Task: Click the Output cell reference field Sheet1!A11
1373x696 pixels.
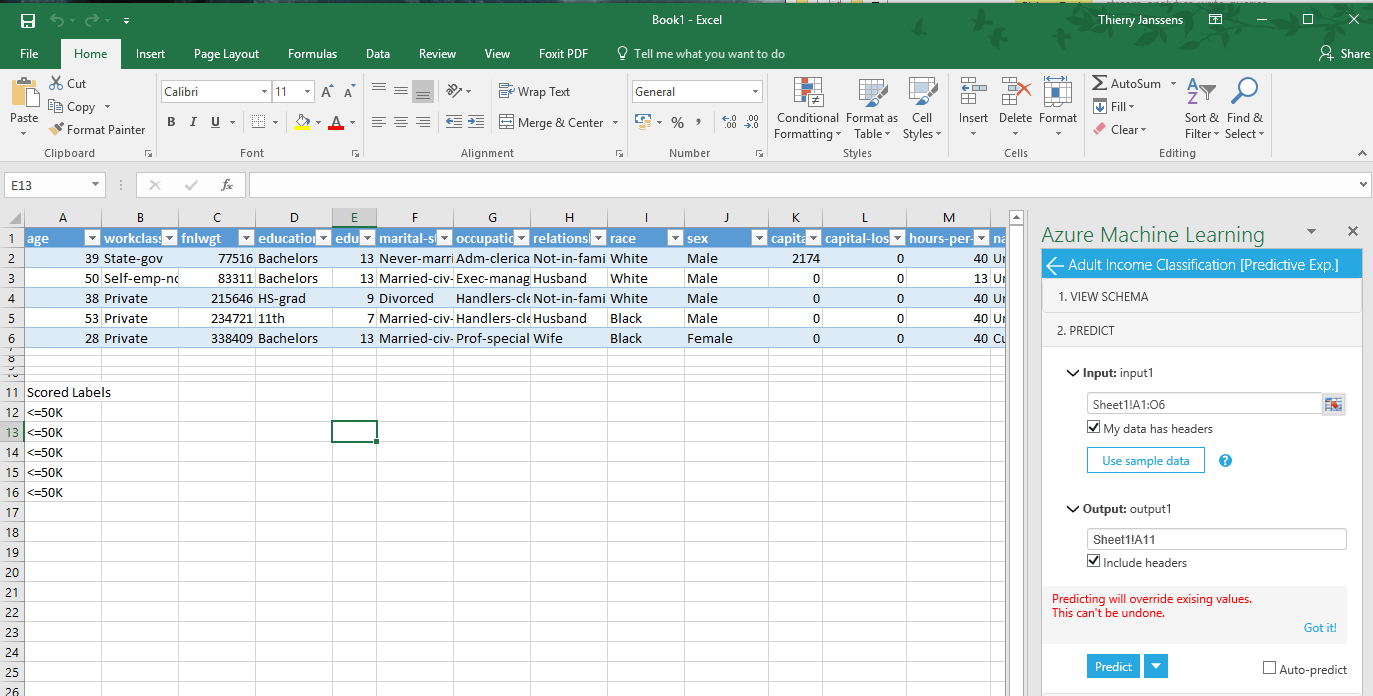Action: click(x=1216, y=539)
